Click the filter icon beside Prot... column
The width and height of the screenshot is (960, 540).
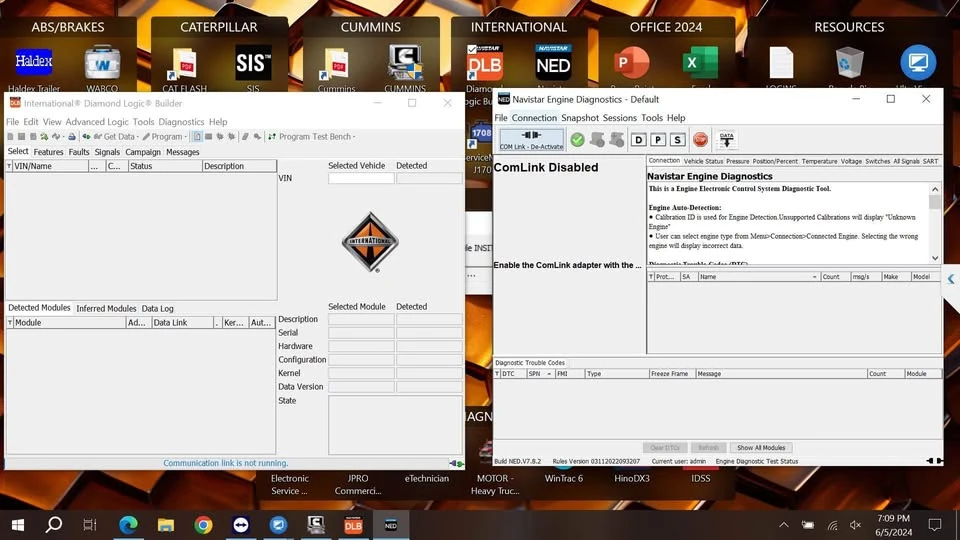651,277
